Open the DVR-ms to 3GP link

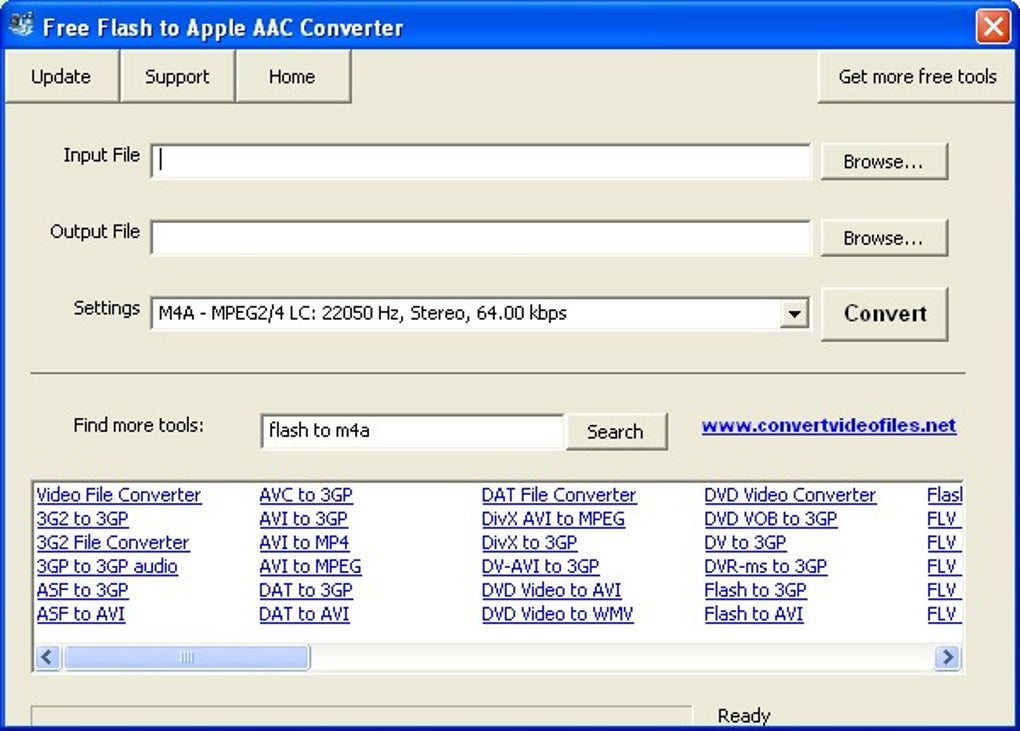point(766,566)
